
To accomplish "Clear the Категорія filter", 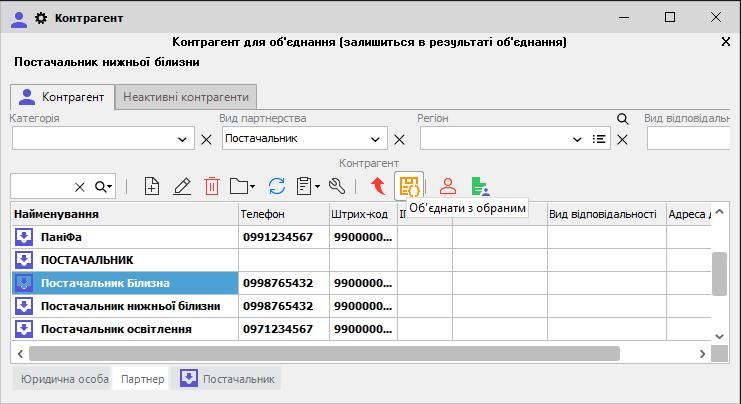I will tap(207, 139).
